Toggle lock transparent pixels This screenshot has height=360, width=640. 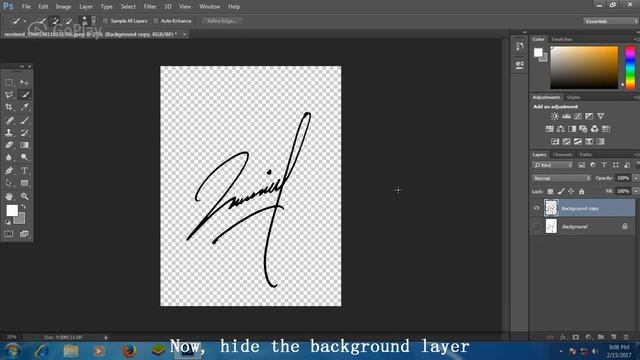pyautogui.click(x=550, y=191)
